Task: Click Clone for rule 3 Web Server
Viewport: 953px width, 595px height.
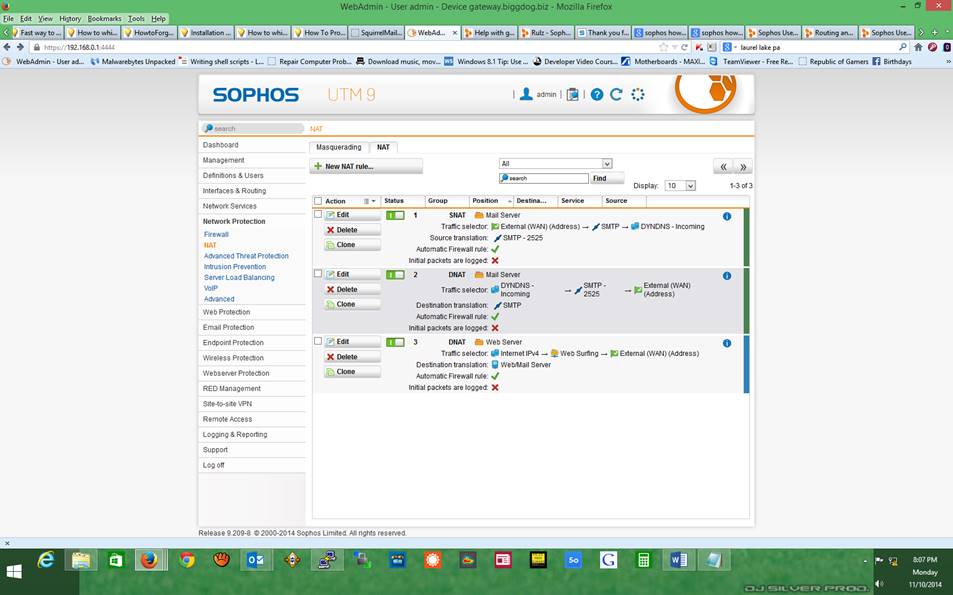Action: pos(353,372)
